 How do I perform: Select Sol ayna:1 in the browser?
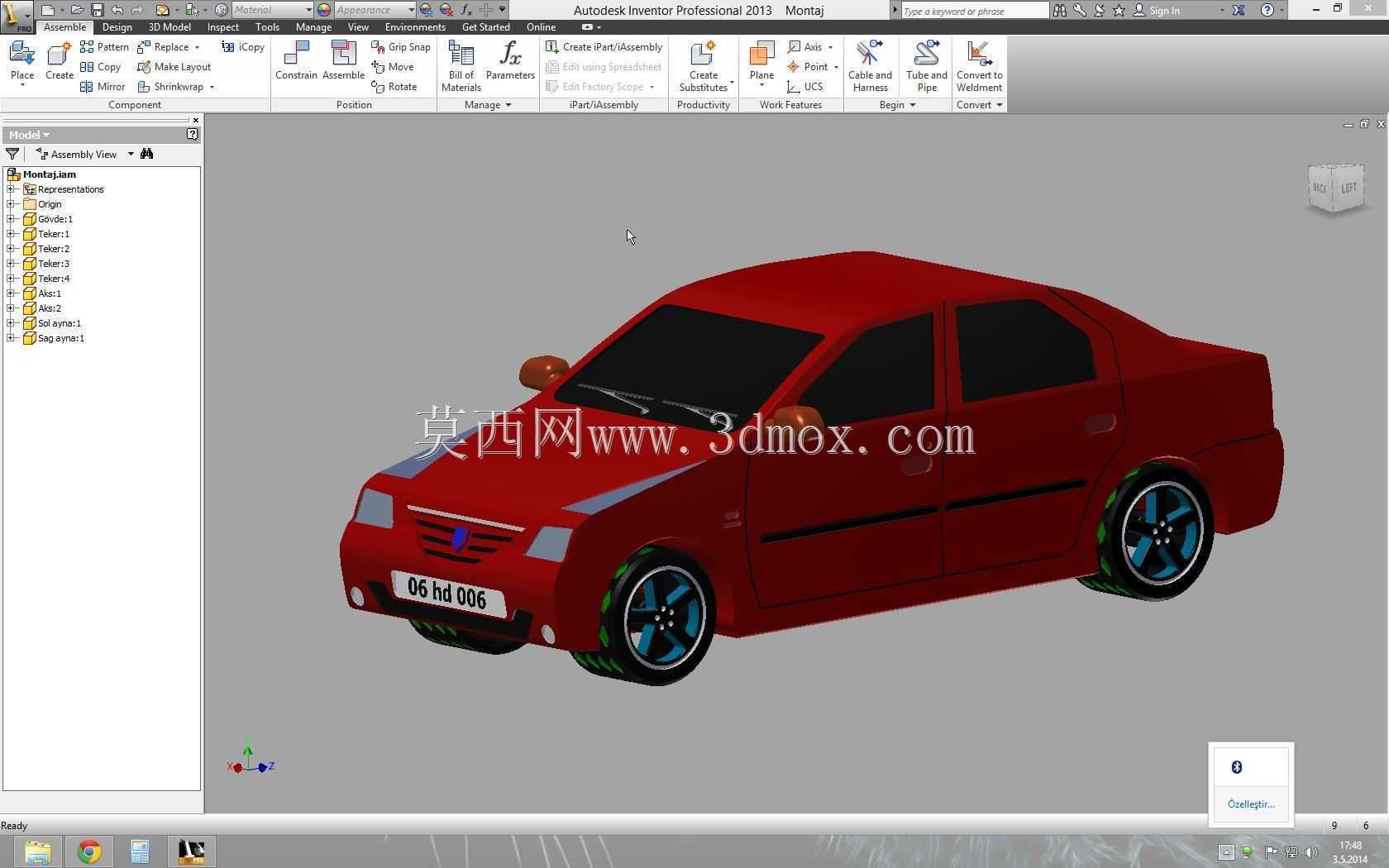tap(60, 323)
